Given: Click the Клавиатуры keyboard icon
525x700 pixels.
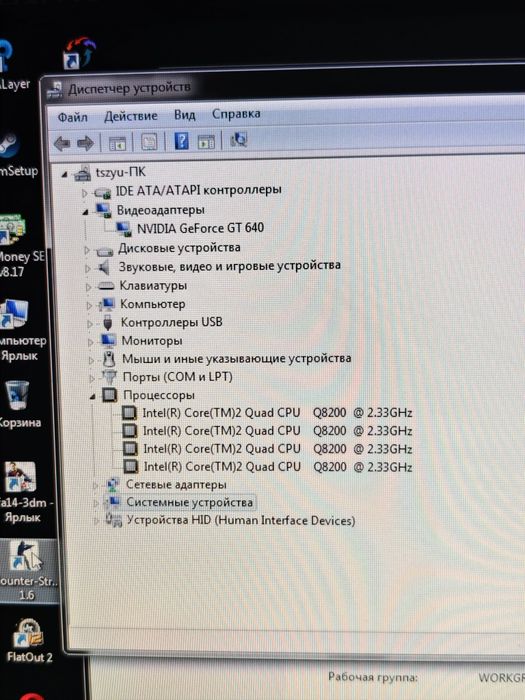Looking at the screenshot, I should pos(106,286).
